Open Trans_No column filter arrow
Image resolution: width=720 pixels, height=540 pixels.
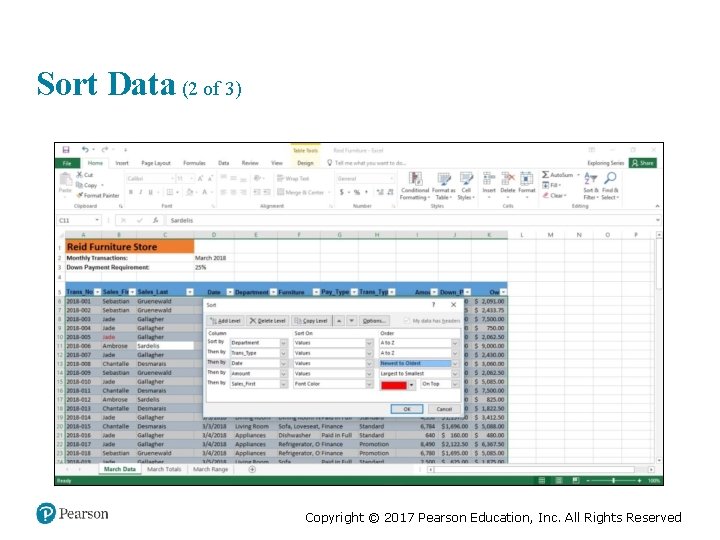pyautogui.click(x=97, y=292)
